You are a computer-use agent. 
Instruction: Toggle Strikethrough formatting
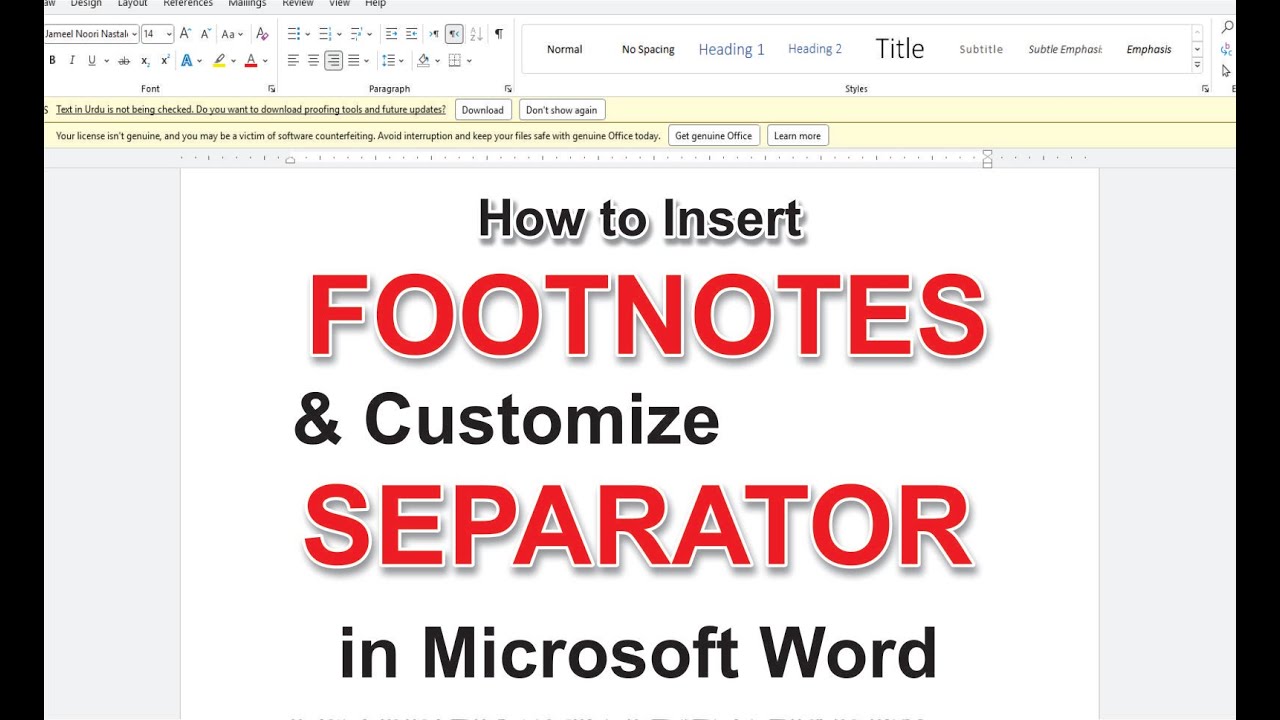pyautogui.click(x=124, y=61)
